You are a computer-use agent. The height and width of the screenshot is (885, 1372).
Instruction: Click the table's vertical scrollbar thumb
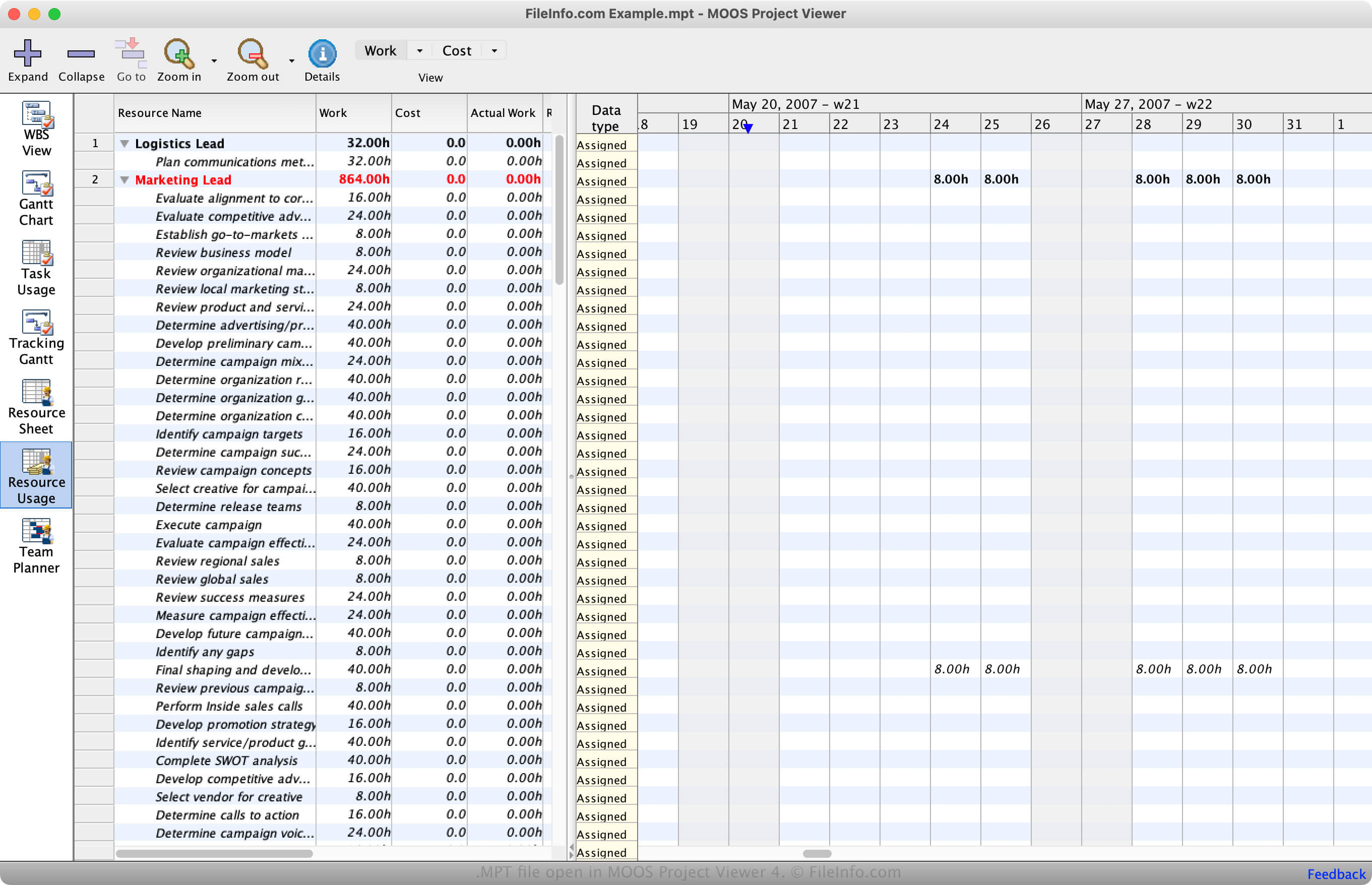559,210
